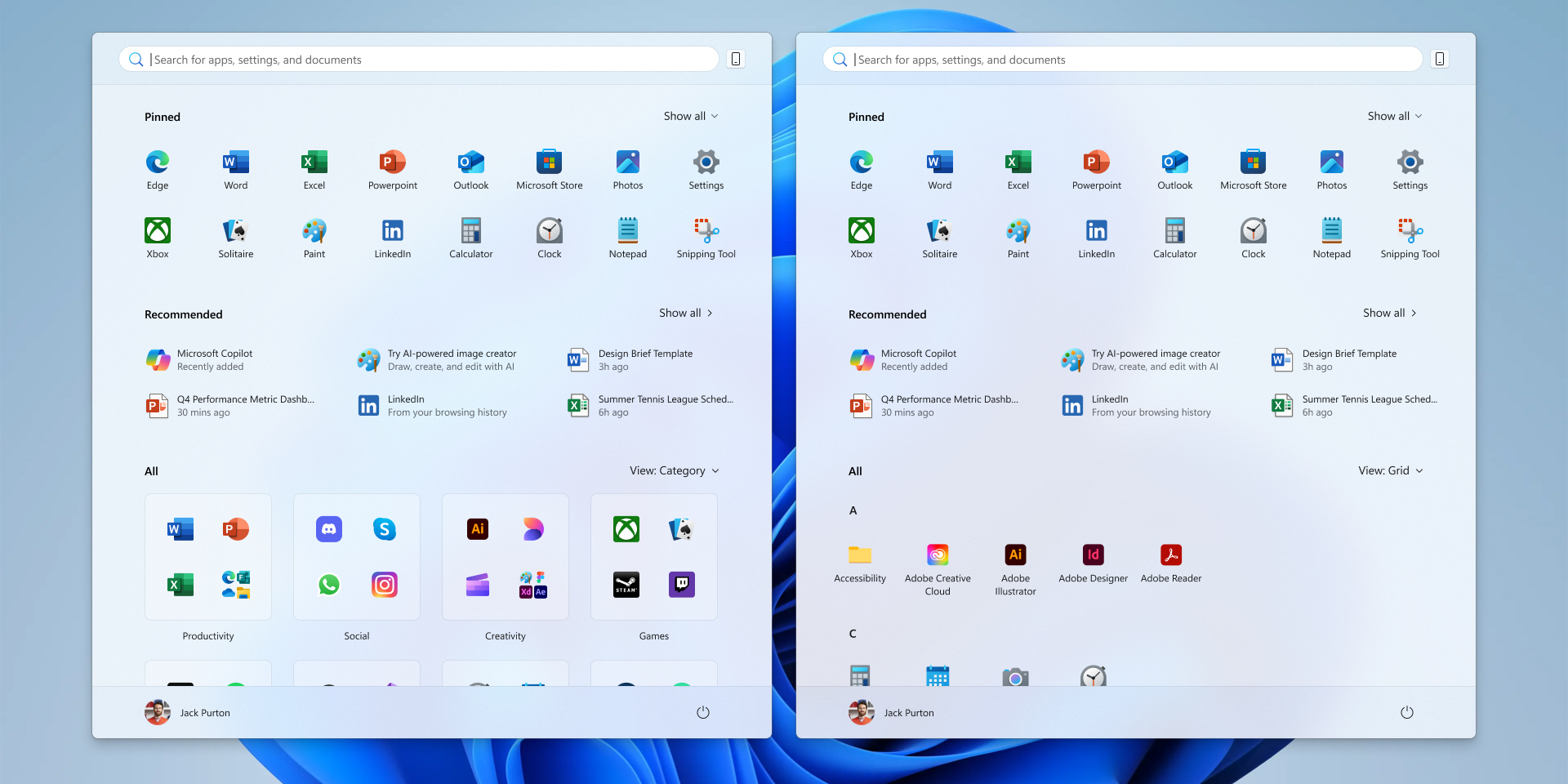
Task: Launch Steam from the Games category
Action: (x=626, y=585)
